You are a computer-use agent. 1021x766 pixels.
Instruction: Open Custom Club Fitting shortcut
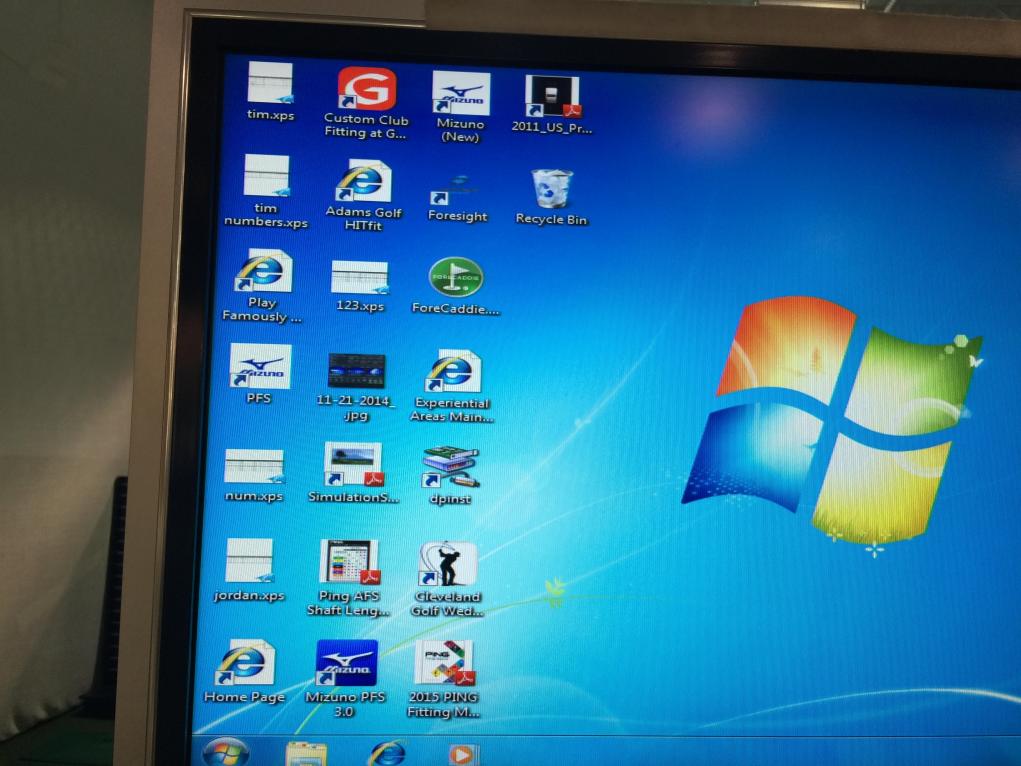click(x=366, y=89)
